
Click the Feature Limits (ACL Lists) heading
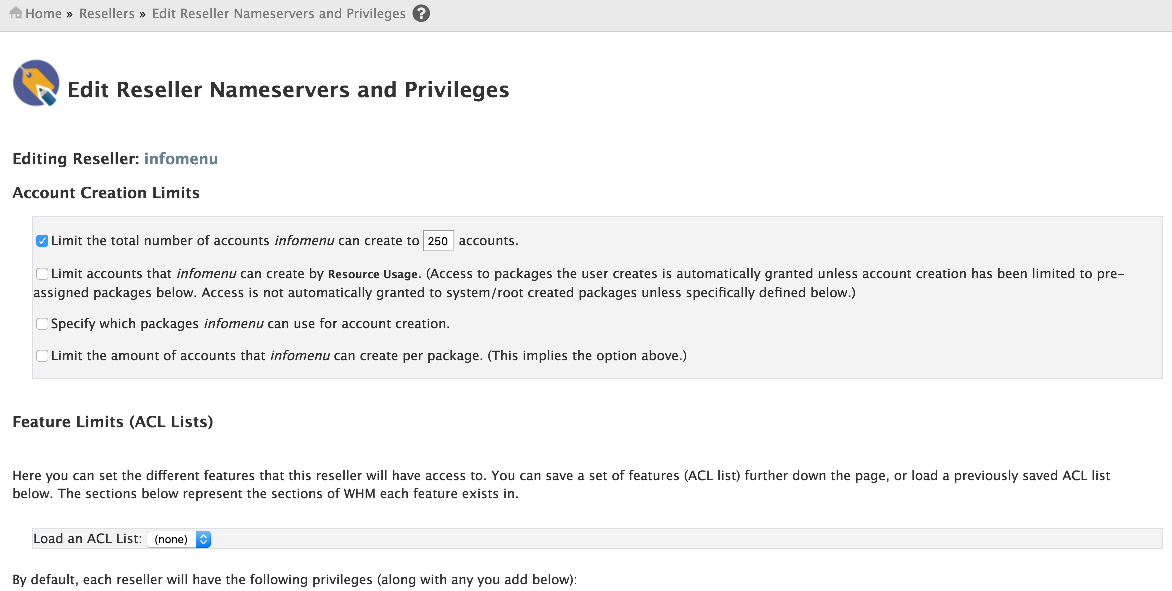click(x=113, y=422)
